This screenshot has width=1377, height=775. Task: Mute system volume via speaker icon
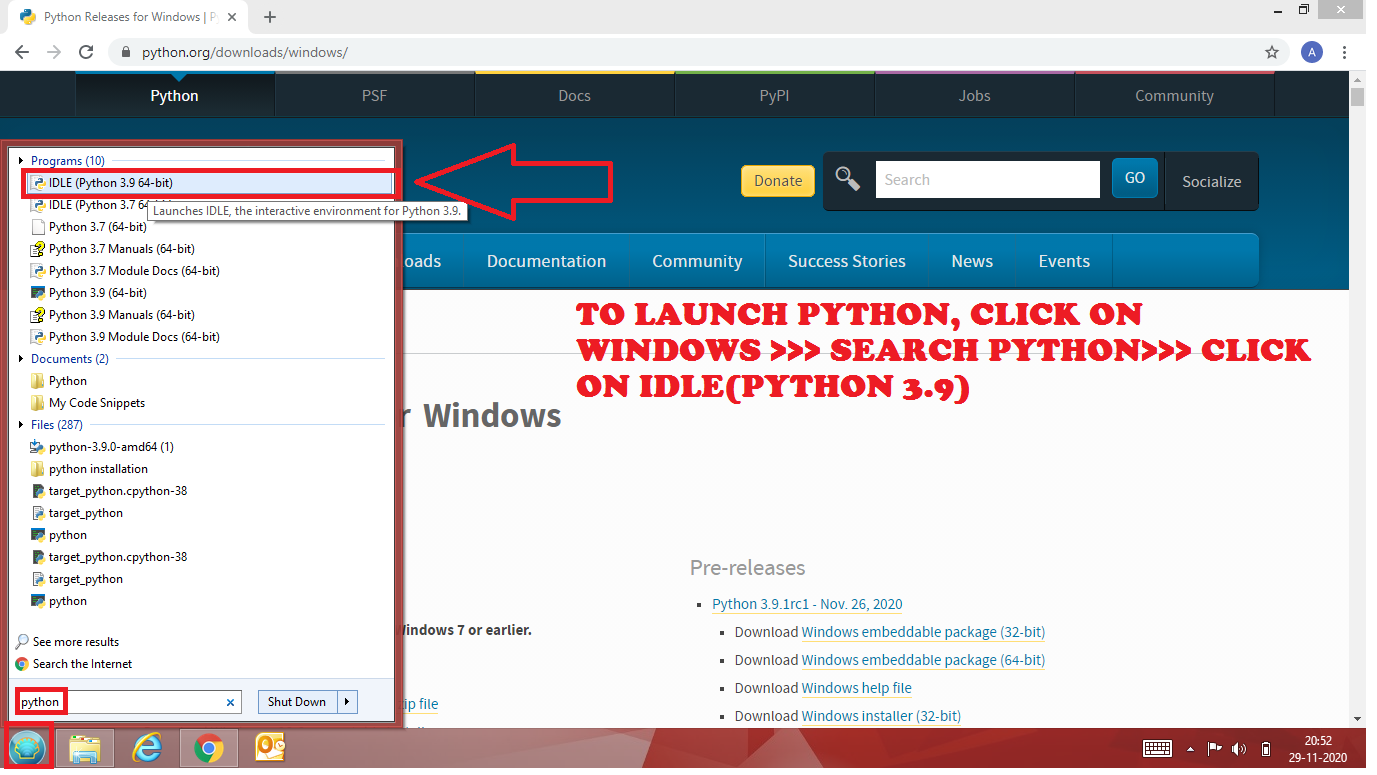[1238, 748]
